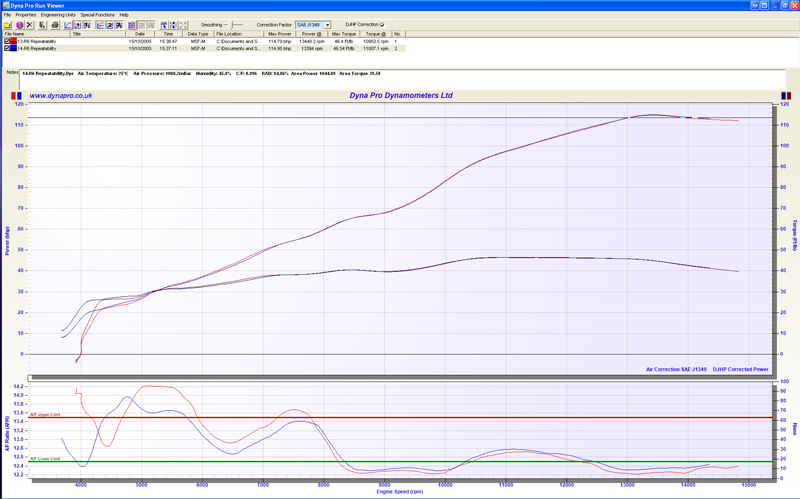This screenshot has height=499, width=800.
Task: Open the Engineering Units menu
Action: [x=58, y=15]
